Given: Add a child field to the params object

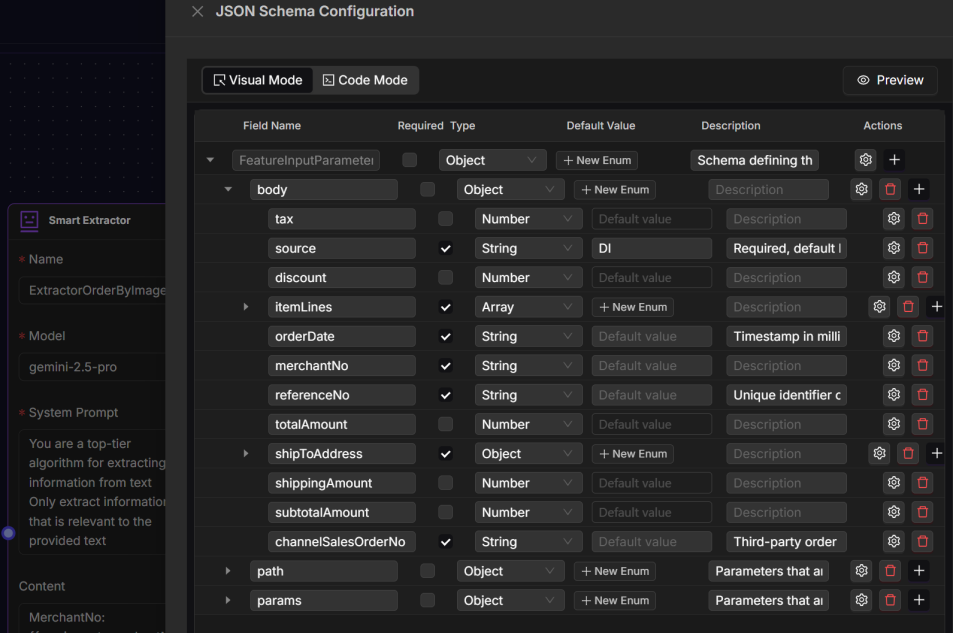Looking at the screenshot, I should pyautogui.click(x=918, y=600).
